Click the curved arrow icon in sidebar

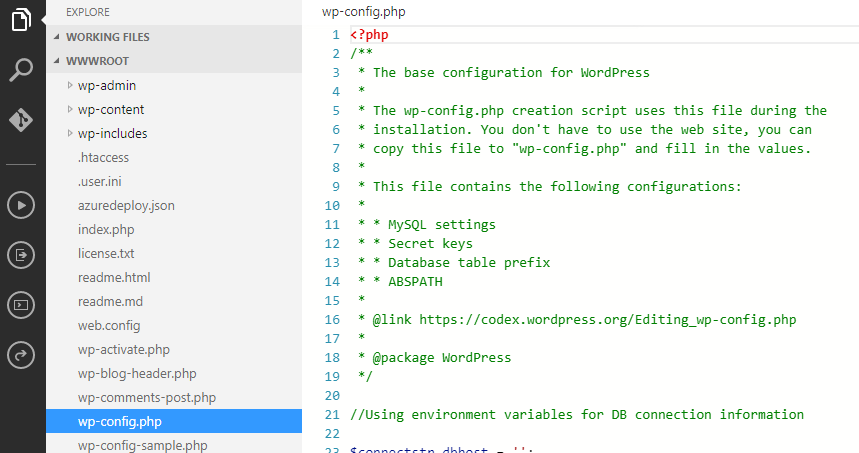tap(22, 354)
